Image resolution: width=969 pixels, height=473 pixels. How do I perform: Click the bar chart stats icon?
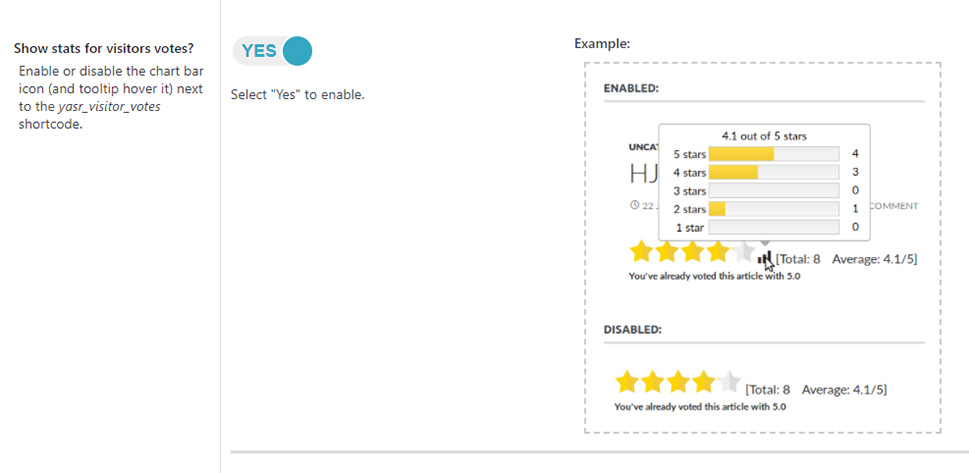coord(764,258)
